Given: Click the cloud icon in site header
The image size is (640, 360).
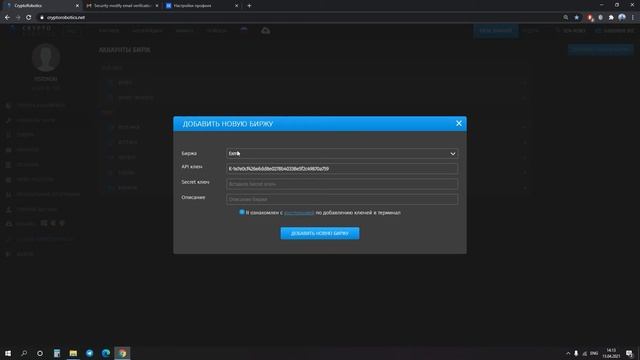Looking at the screenshot, I should point(265,31).
